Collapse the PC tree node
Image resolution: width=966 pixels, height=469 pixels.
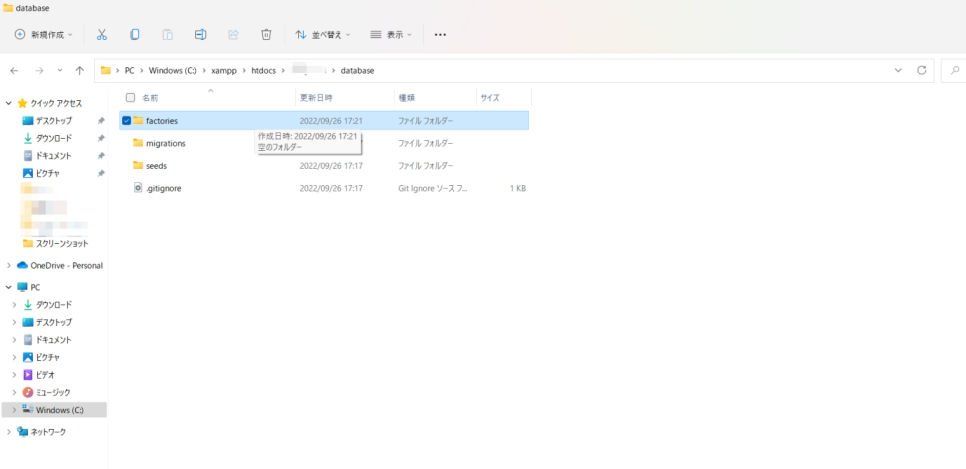click(x=9, y=287)
